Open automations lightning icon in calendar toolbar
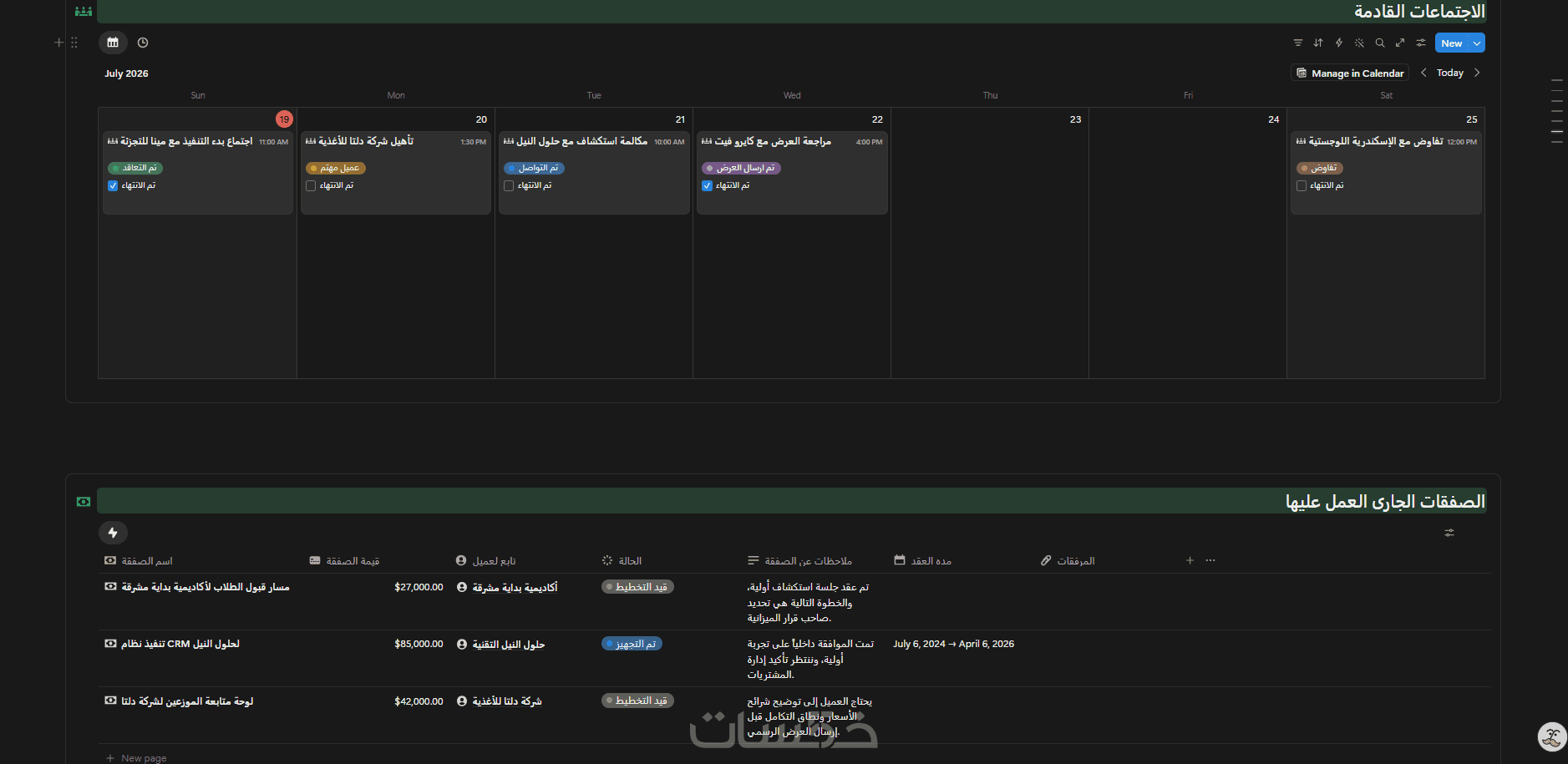1568x764 pixels. [1338, 43]
